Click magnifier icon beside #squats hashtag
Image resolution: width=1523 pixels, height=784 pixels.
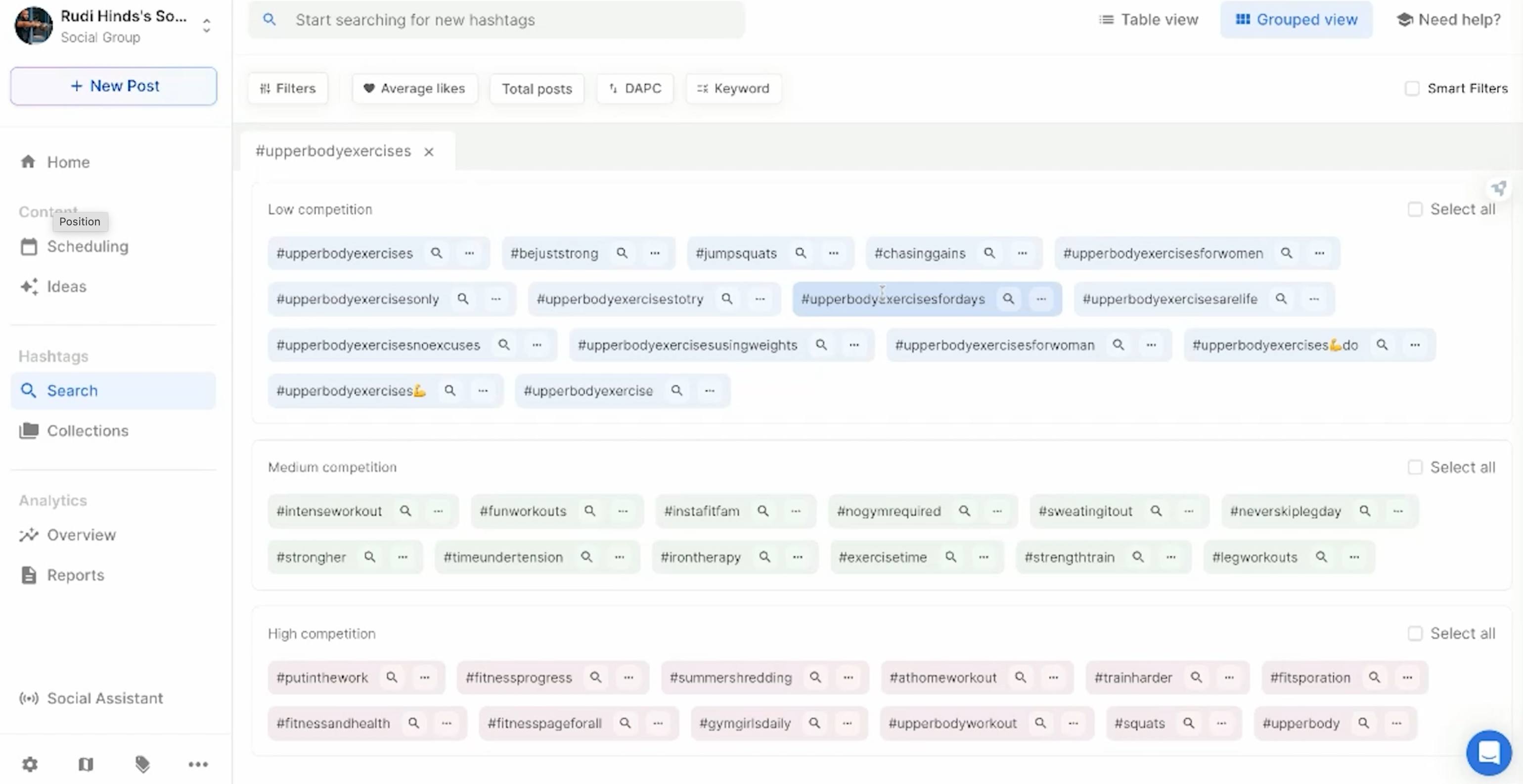point(1188,723)
